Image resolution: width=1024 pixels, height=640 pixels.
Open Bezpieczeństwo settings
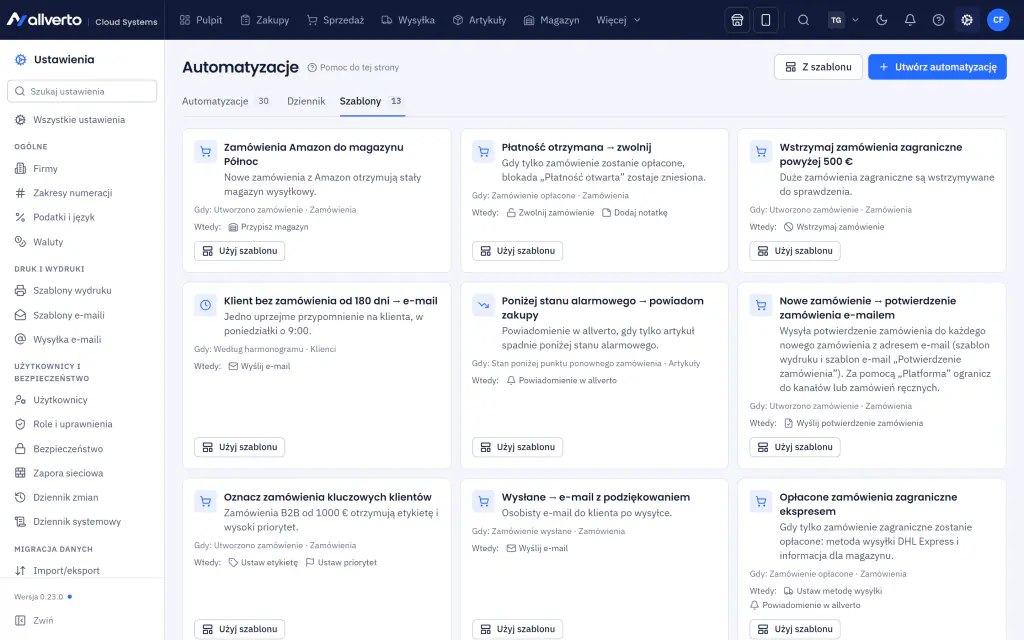(82, 449)
